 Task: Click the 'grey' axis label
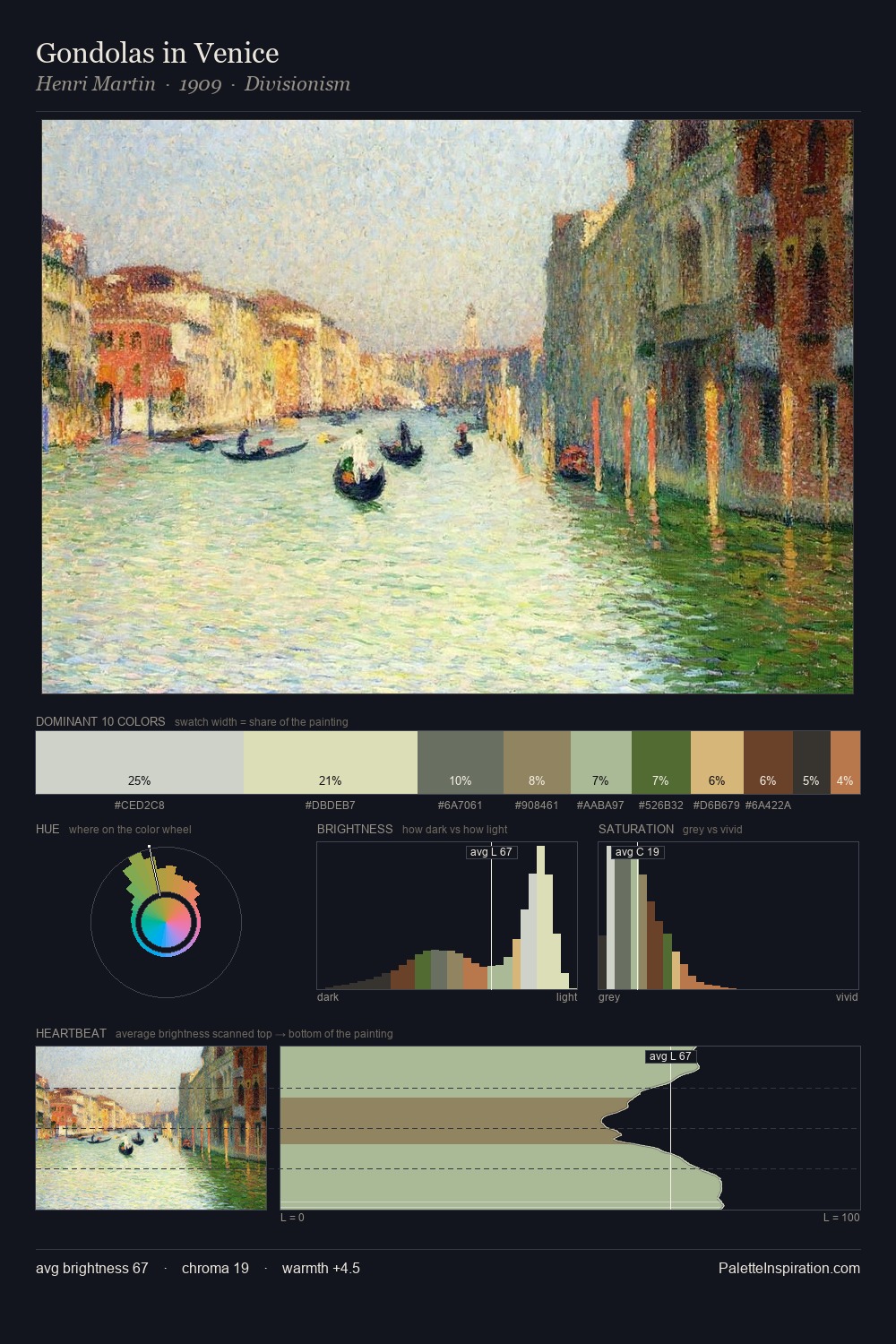point(609,997)
